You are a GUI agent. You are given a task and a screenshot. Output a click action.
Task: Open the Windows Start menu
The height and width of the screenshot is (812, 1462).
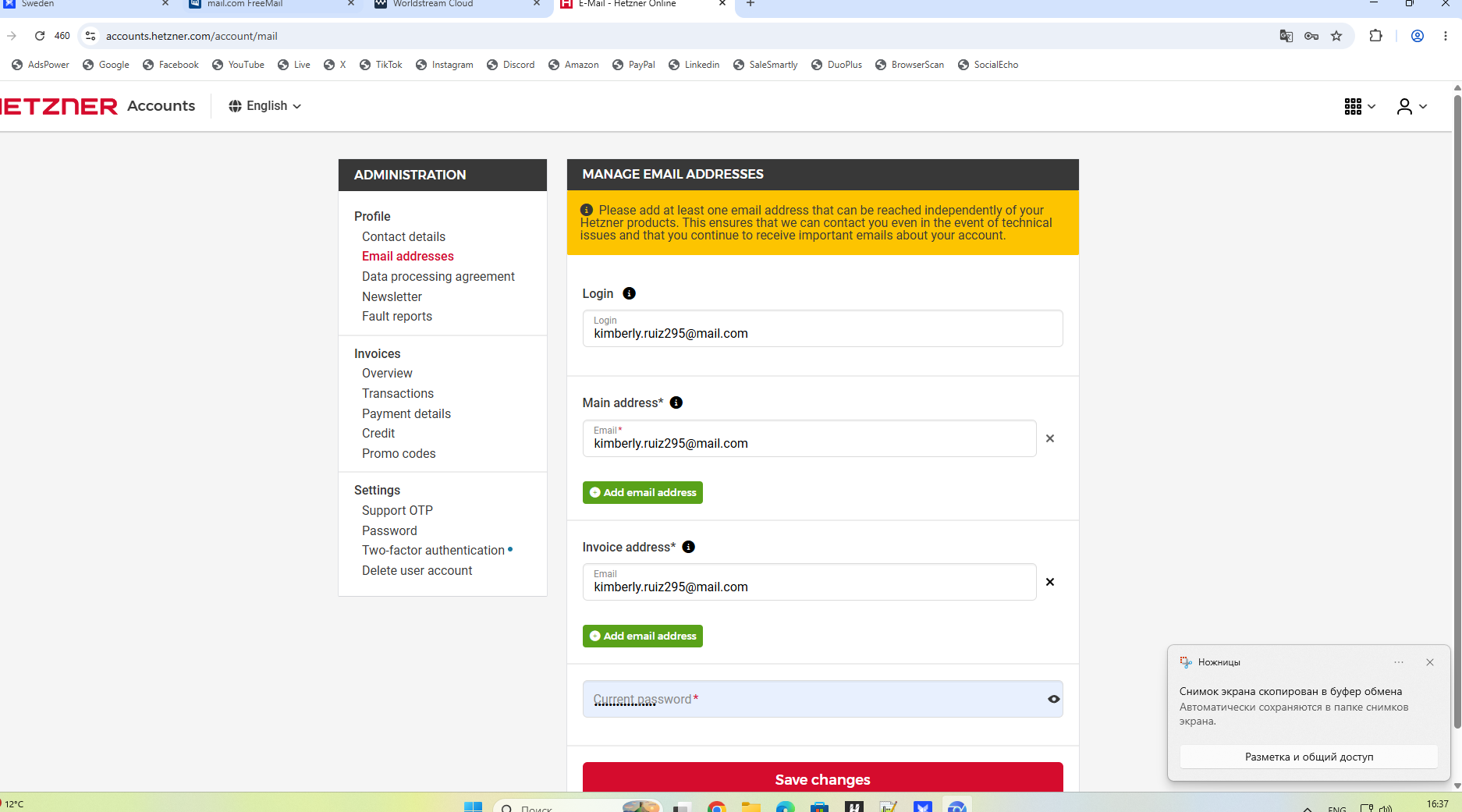coord(473,807)
